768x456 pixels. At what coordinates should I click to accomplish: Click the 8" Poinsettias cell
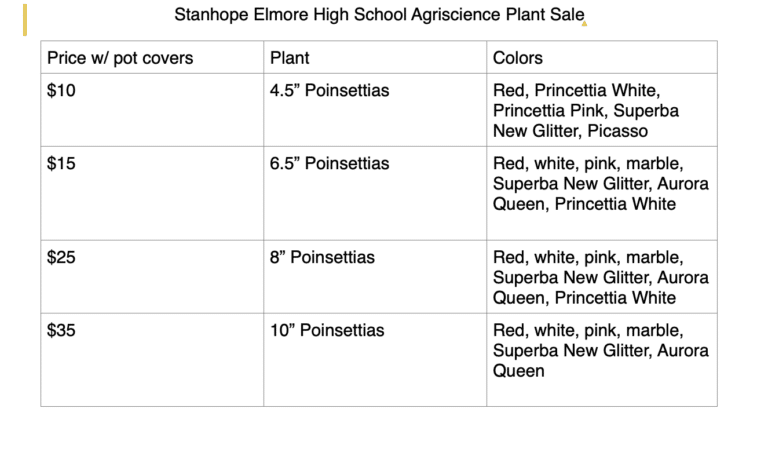(x=322, y=258)
